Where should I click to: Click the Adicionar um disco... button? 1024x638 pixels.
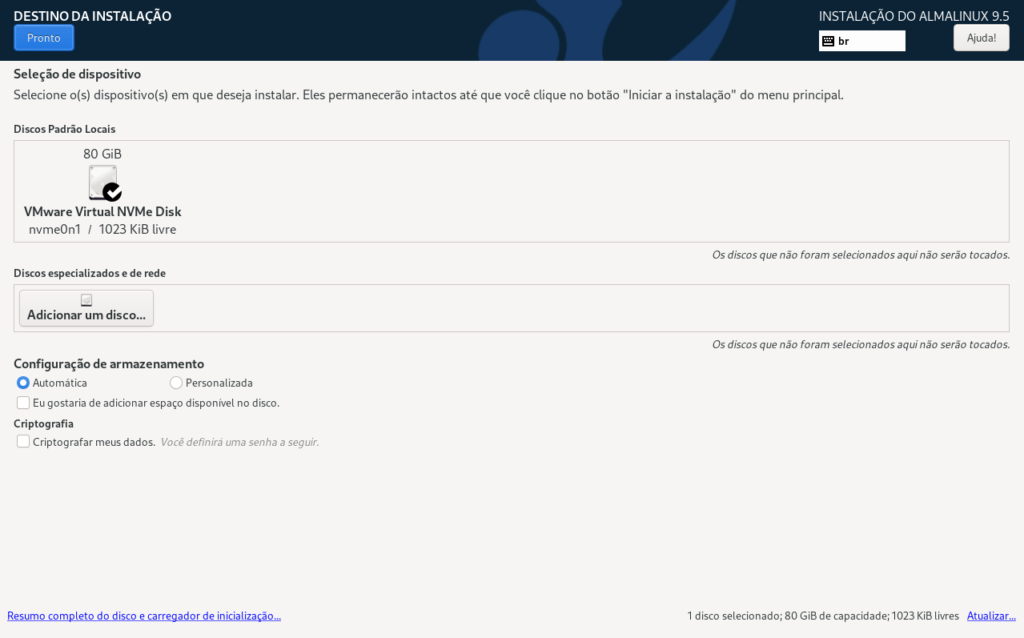tap(86, 308)
